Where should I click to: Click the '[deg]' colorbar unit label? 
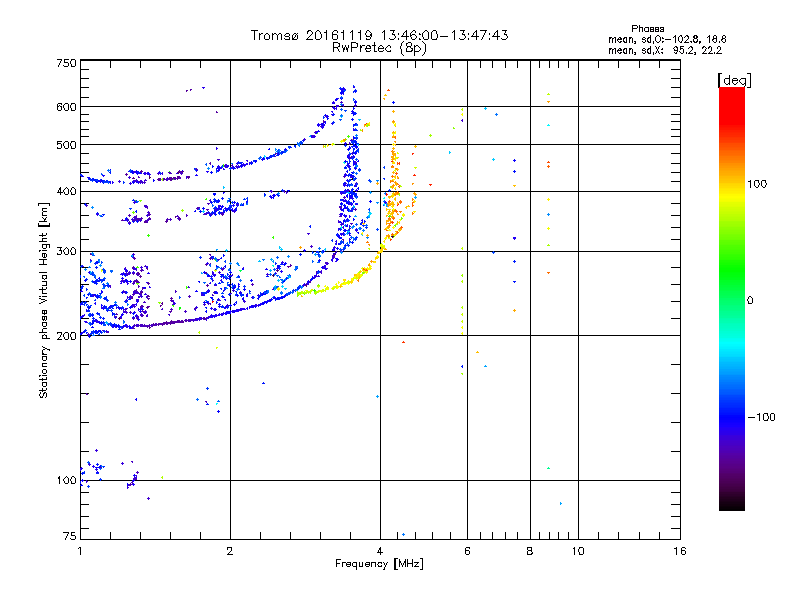[734, 80]
